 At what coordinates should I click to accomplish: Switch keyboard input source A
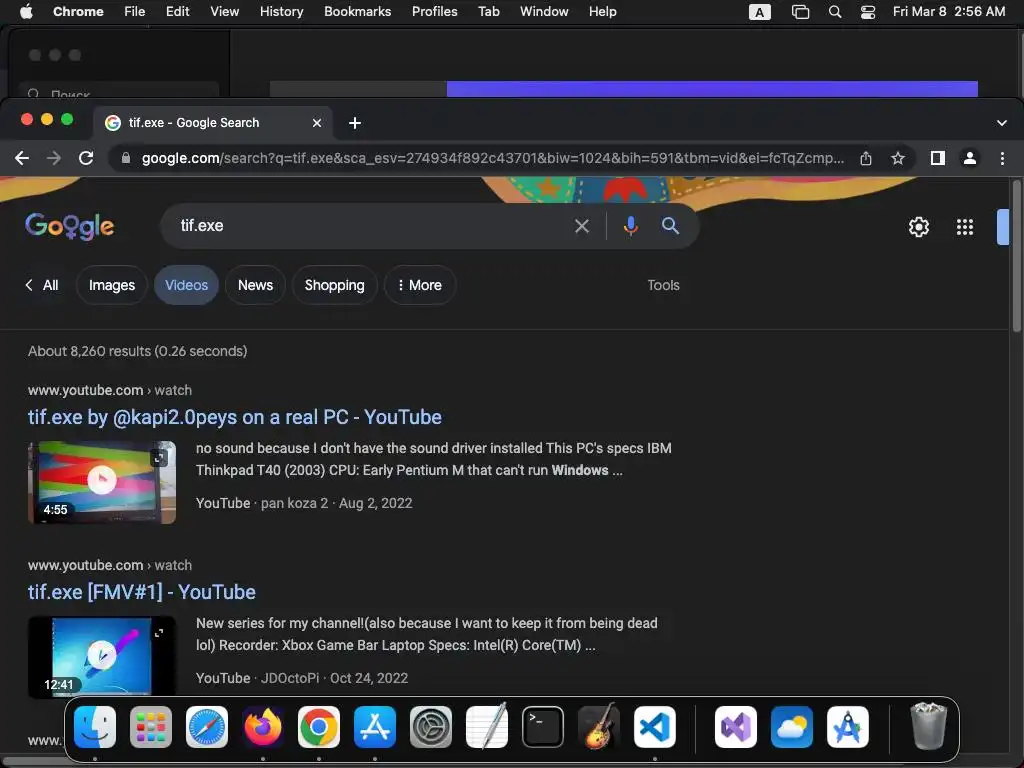[x=760, y=12]
